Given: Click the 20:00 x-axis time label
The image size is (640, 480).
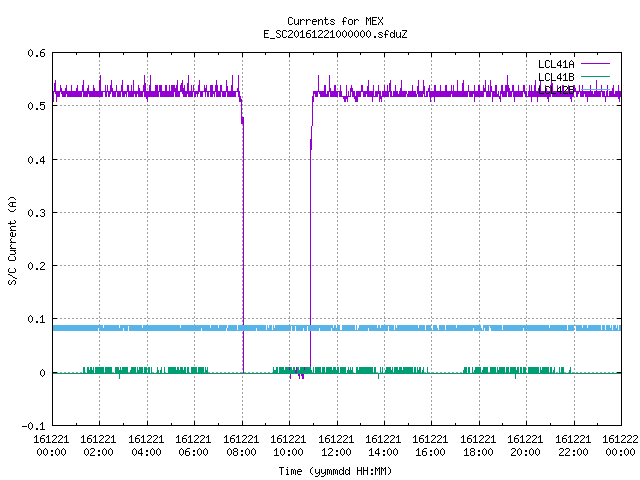Looking at the screenshot, I should coord(525,452).
